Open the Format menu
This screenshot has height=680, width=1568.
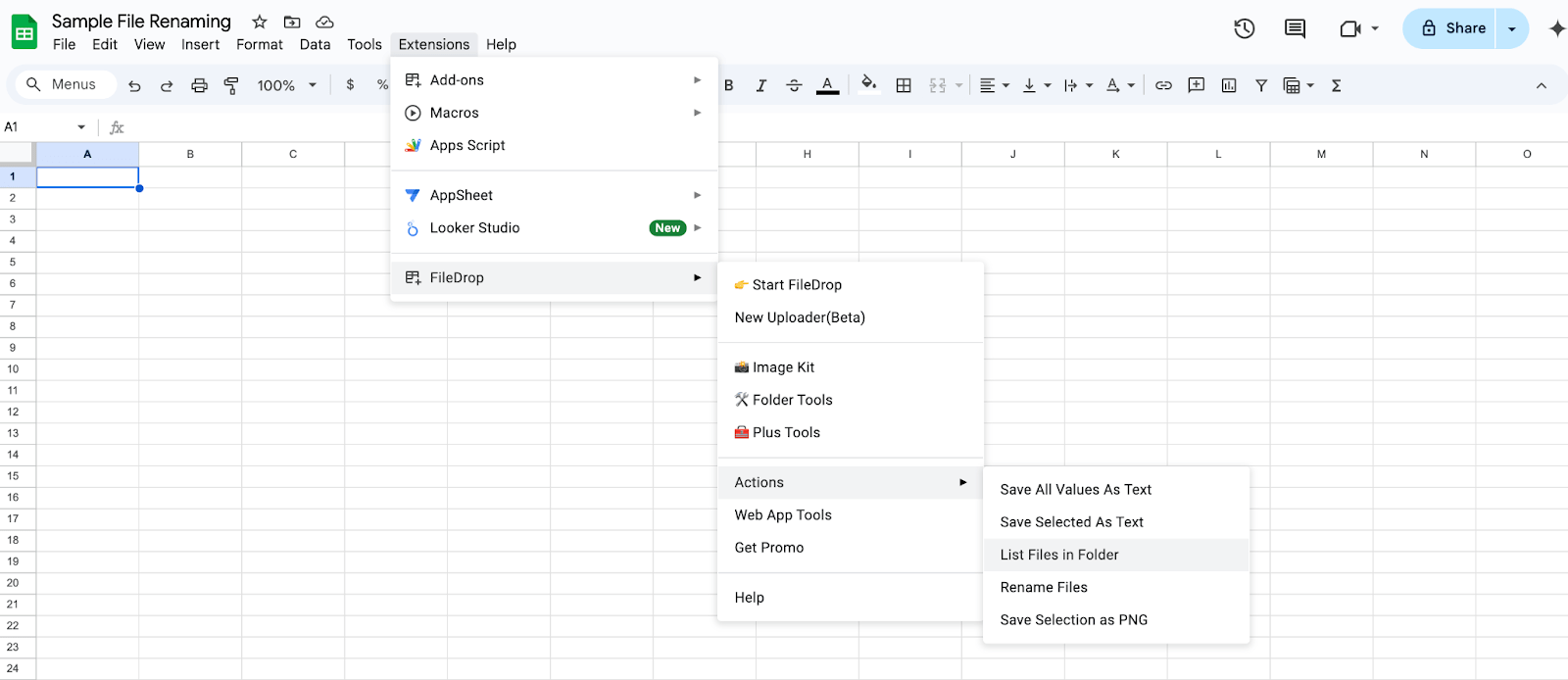260,44
